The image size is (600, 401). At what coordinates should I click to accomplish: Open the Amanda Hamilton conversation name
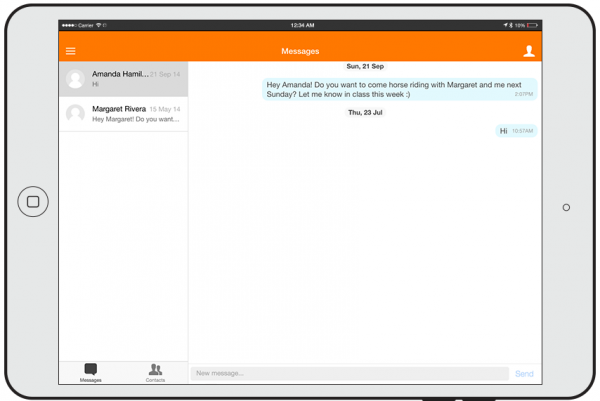(x=119, y=74)
